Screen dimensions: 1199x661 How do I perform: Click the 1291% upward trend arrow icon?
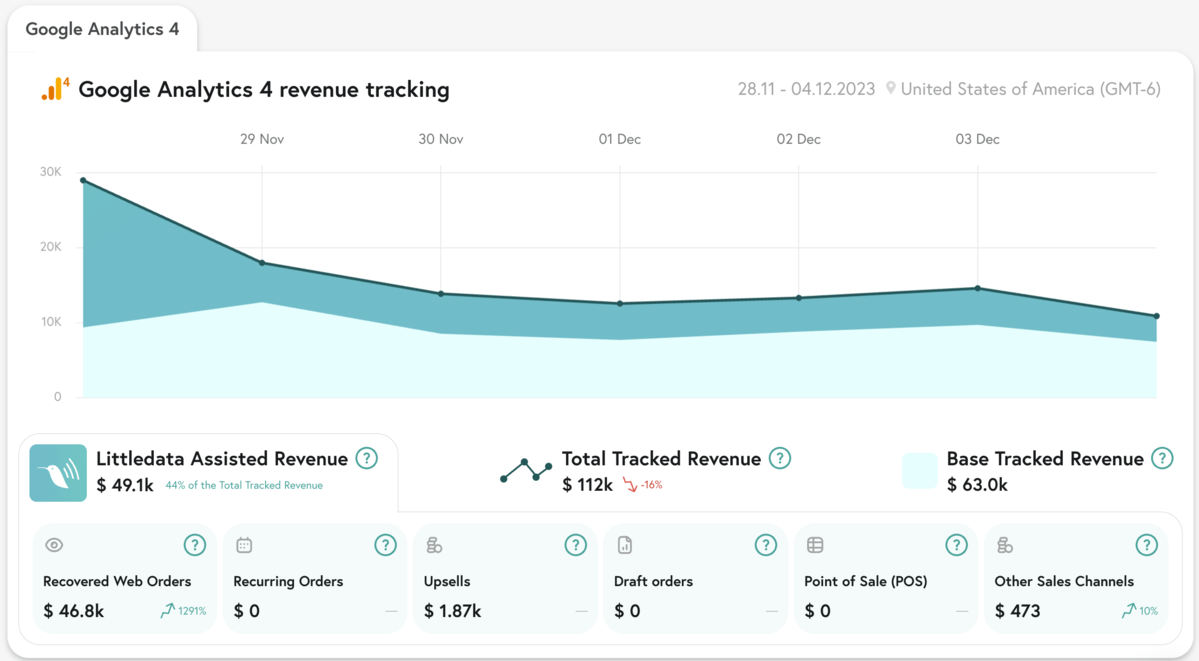pos(167,611)
